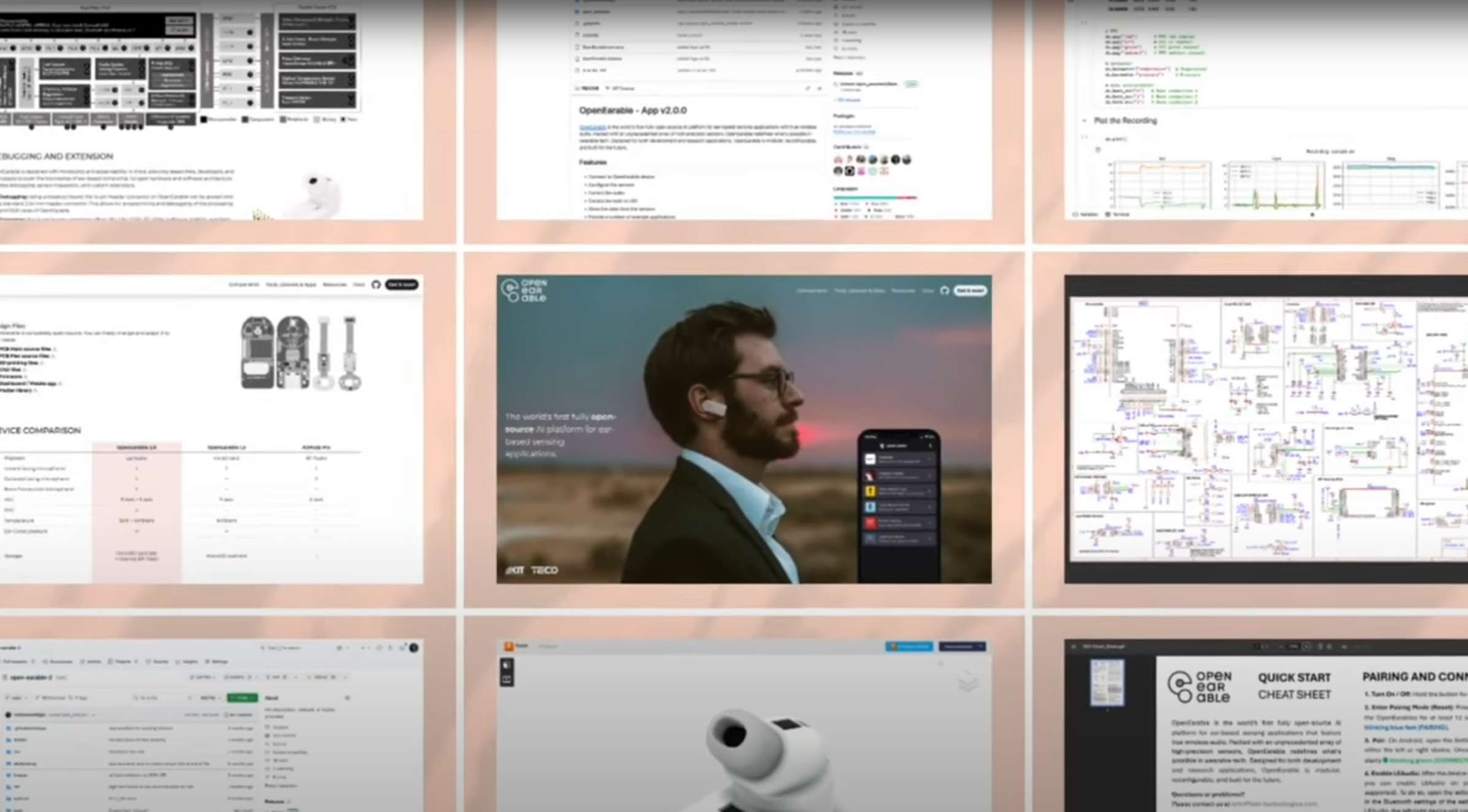Click the OpenEarable logo on hero page

(524, 291)
